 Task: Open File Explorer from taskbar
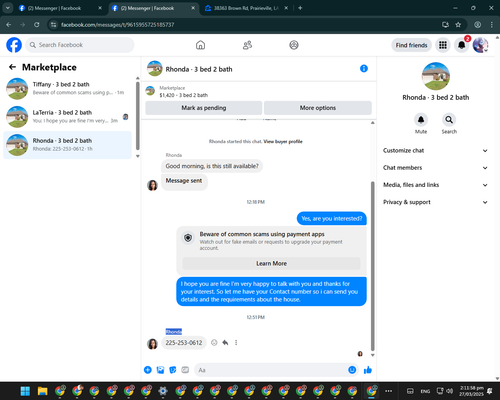[x=42, y=391]
